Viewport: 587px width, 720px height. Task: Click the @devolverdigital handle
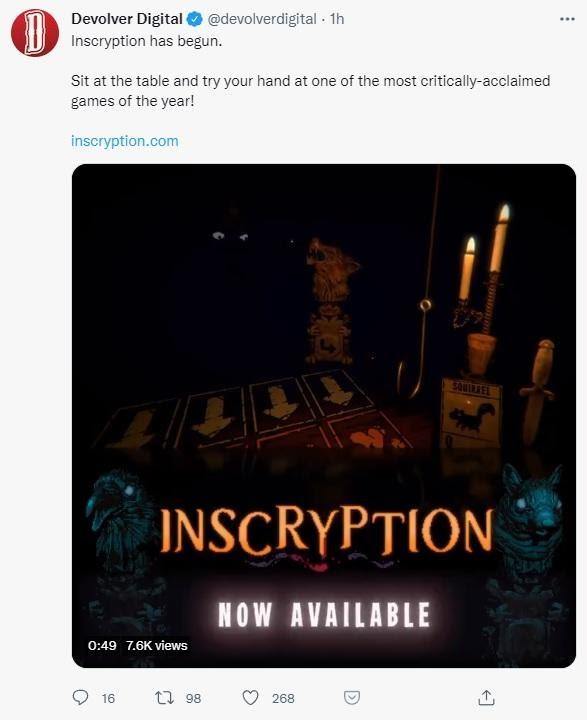[x=262, y=19]
